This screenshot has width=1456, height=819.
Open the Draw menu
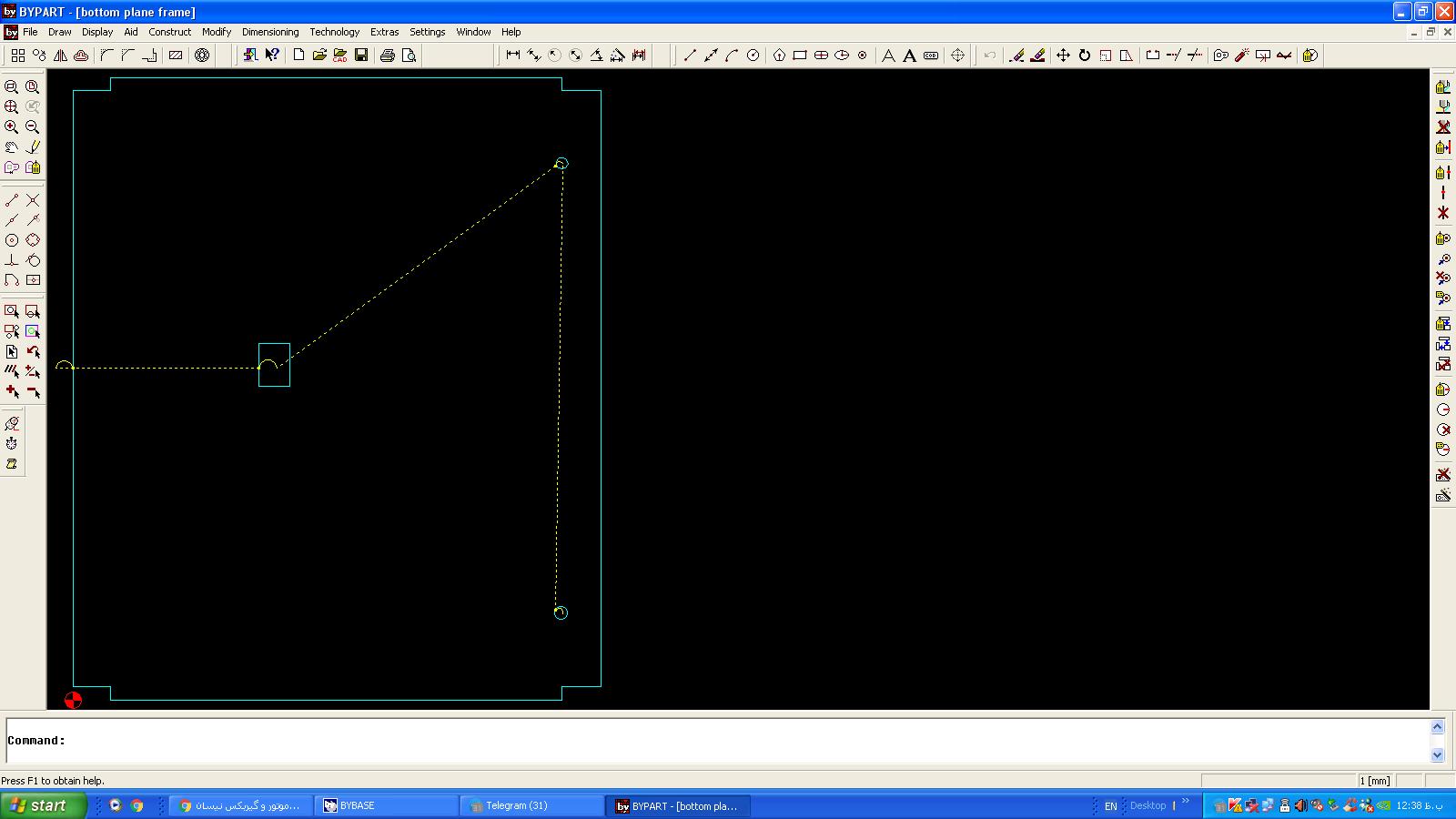coord(59,32)
